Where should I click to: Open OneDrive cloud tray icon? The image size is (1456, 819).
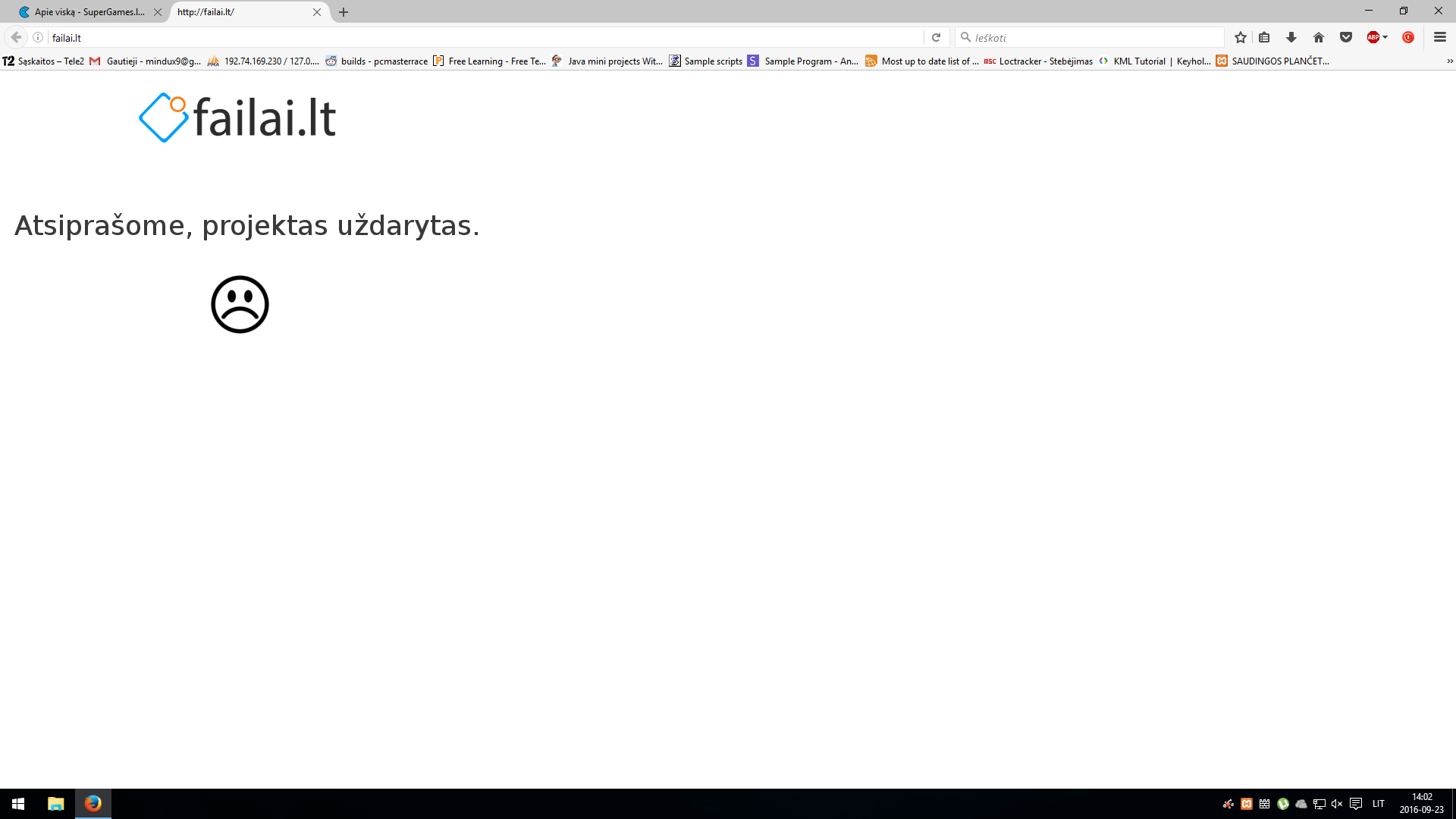1301,804
